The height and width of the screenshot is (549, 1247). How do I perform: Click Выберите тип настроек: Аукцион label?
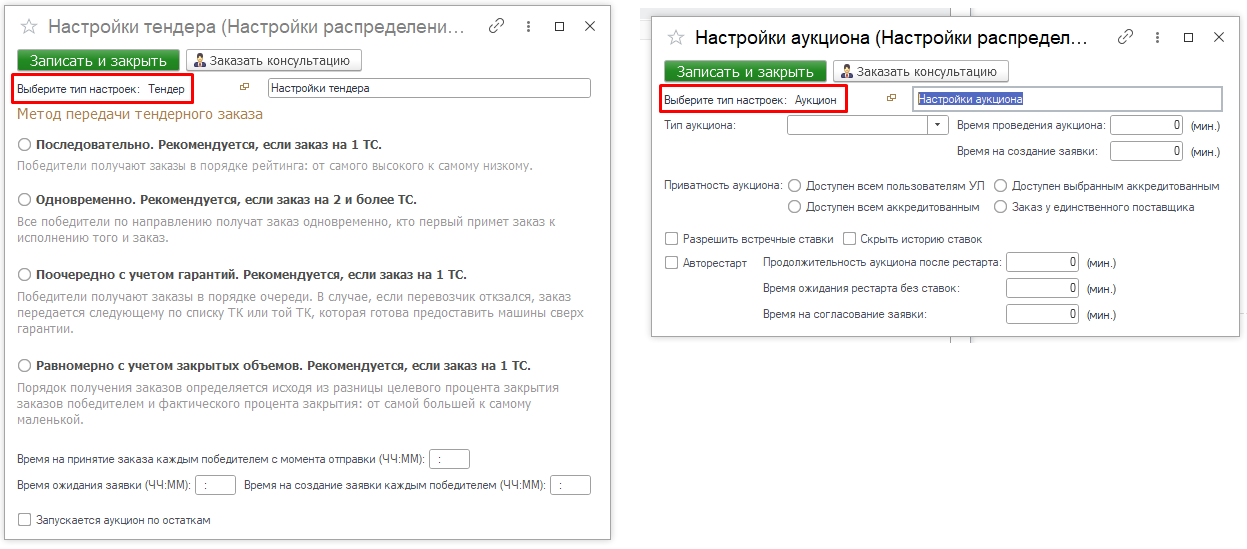click(750, 99)
